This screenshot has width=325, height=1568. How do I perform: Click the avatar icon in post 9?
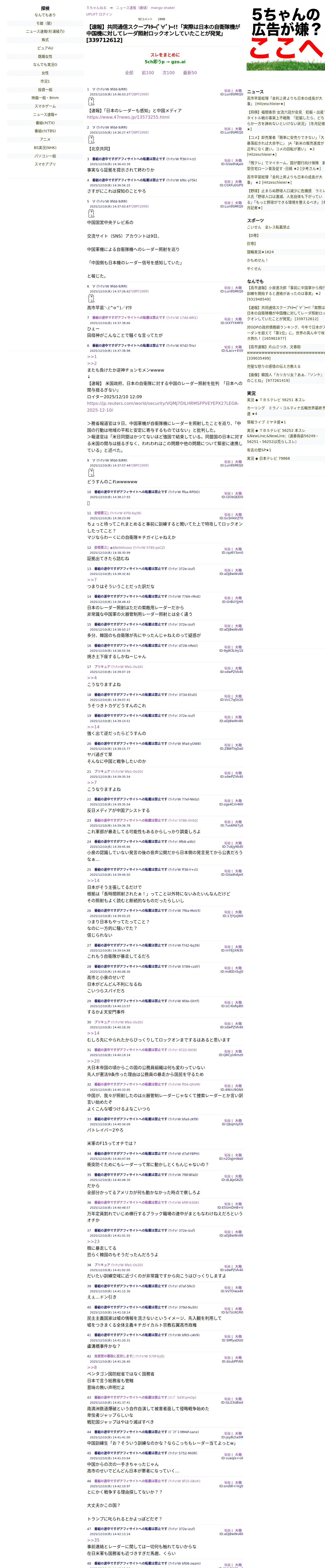(91, 472)
